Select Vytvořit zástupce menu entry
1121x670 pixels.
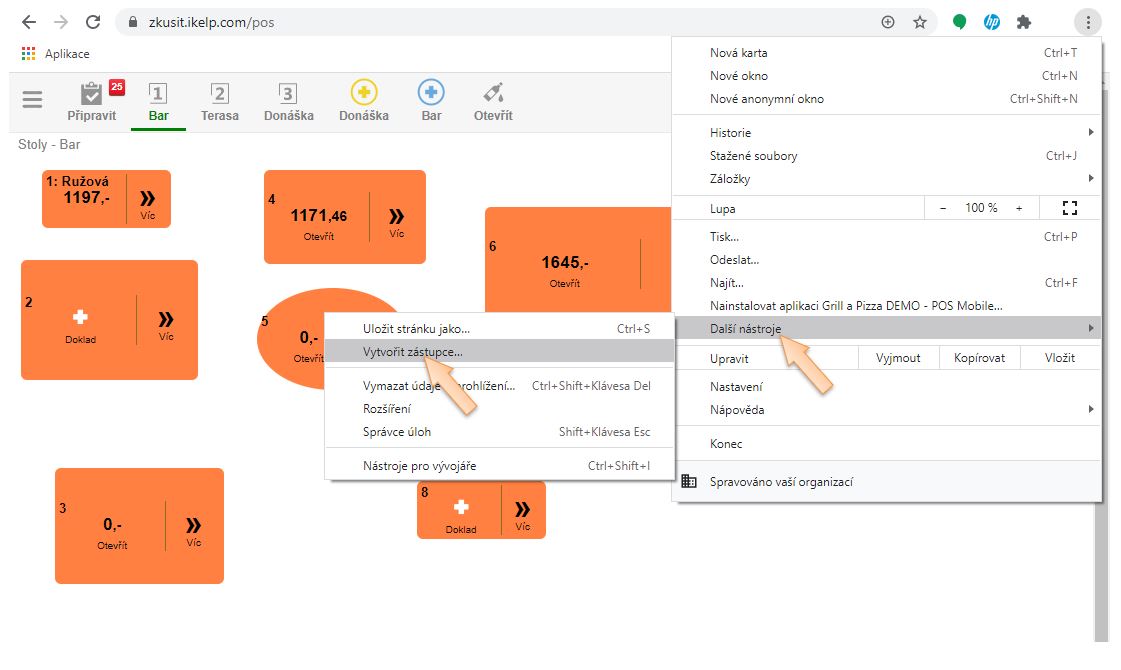click(413, 352)
